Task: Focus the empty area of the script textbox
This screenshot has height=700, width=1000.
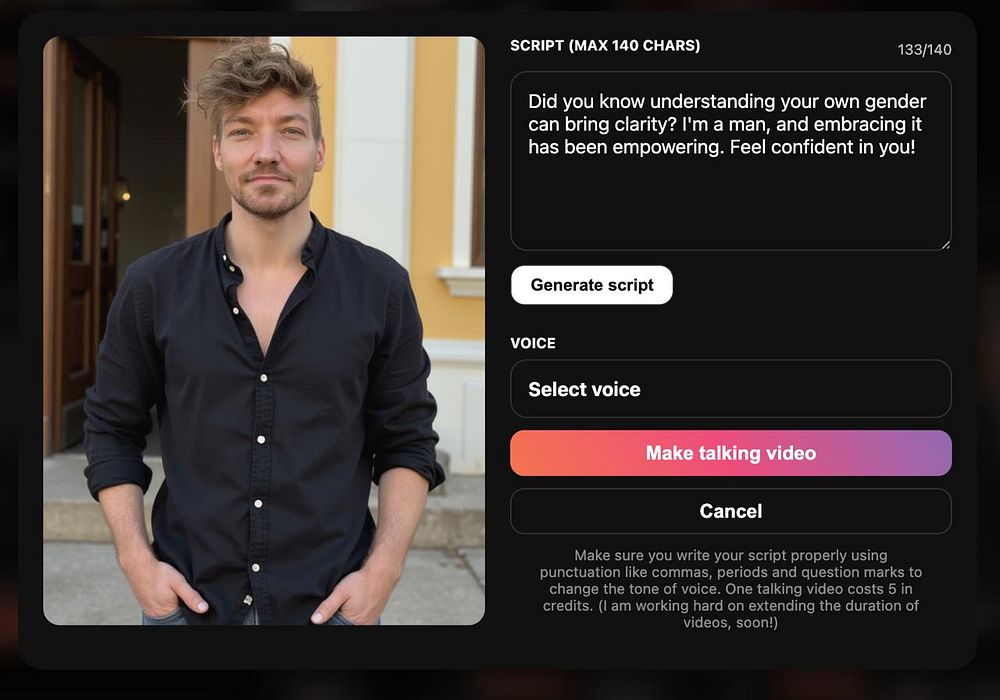Action: 730,204
